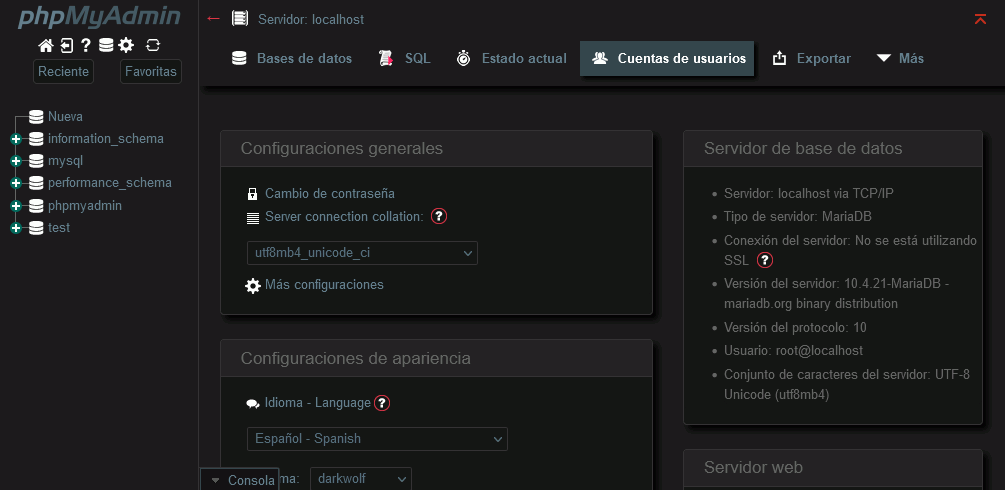Screen dimensions: 1005x490
Task: Expand the test tree node
Action: pos(16,228)
